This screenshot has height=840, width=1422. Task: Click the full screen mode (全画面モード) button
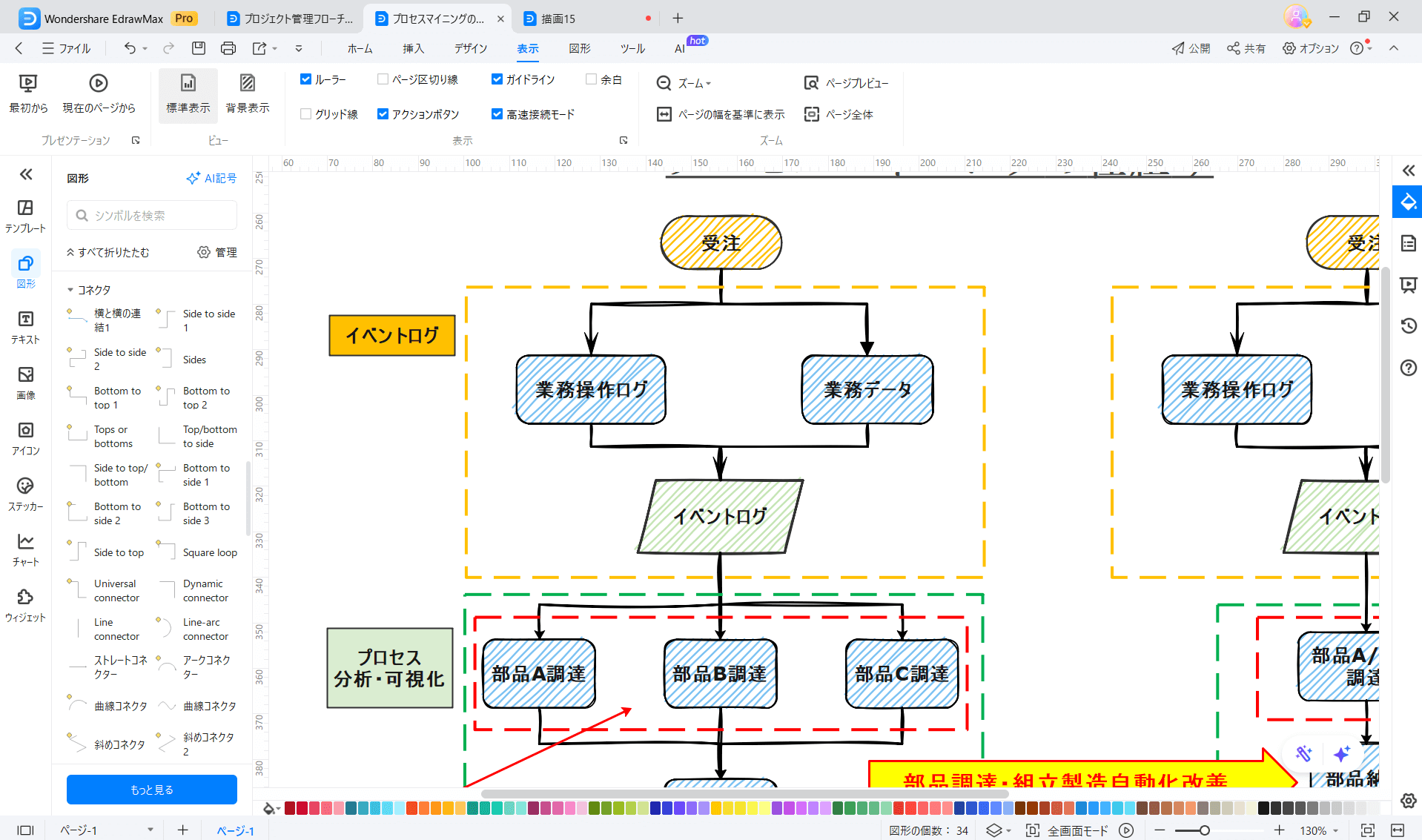(1077, 830)
